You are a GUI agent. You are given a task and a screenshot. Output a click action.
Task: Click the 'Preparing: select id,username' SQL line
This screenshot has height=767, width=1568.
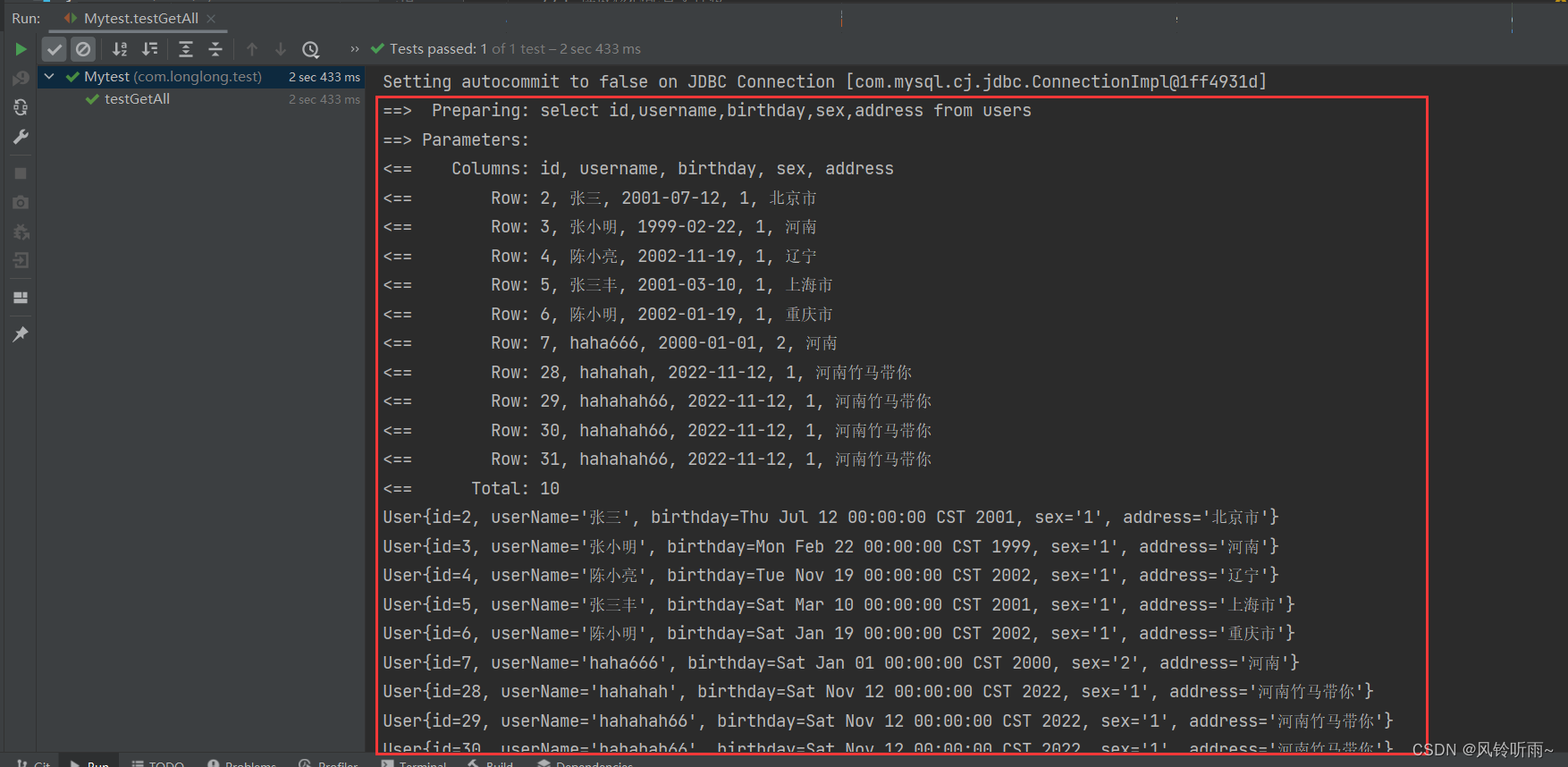coord(707,111)
